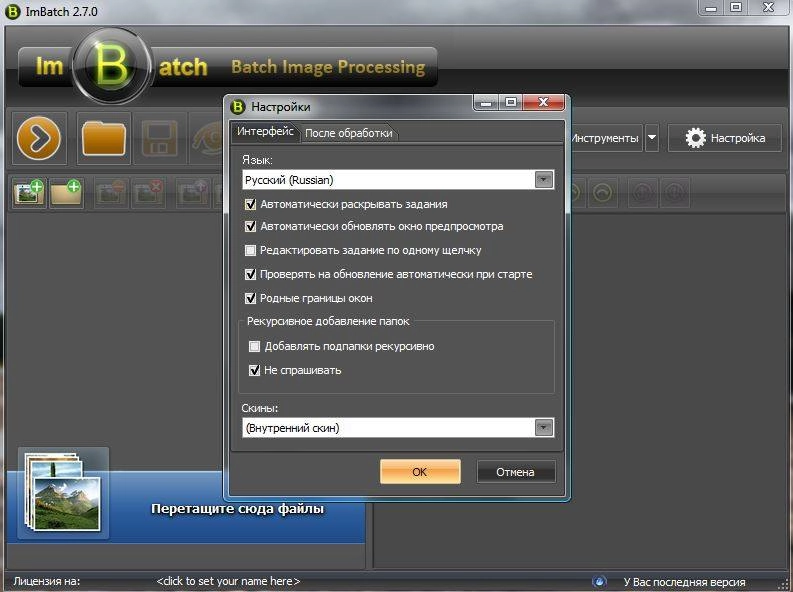Image resolution: width=793 pixels, height=592 pixels.
Task: Click the yellow round task icon behind the dialog
Action: click(602, 193)
